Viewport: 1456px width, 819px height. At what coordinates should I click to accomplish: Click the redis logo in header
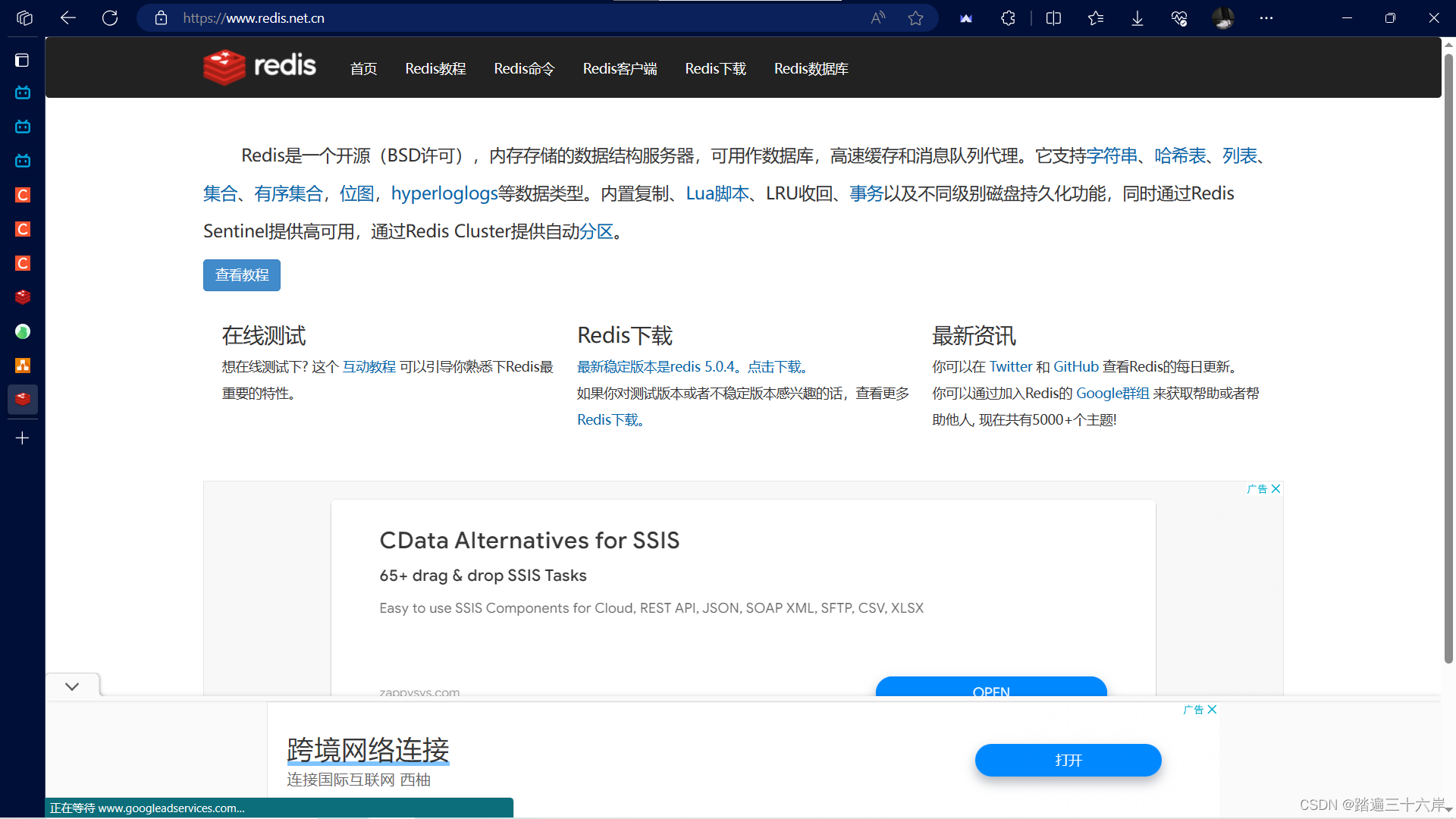(259, 67)
